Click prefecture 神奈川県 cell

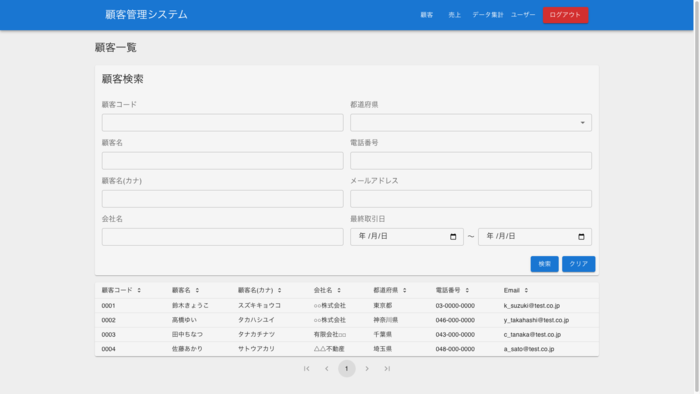(386, 320)
